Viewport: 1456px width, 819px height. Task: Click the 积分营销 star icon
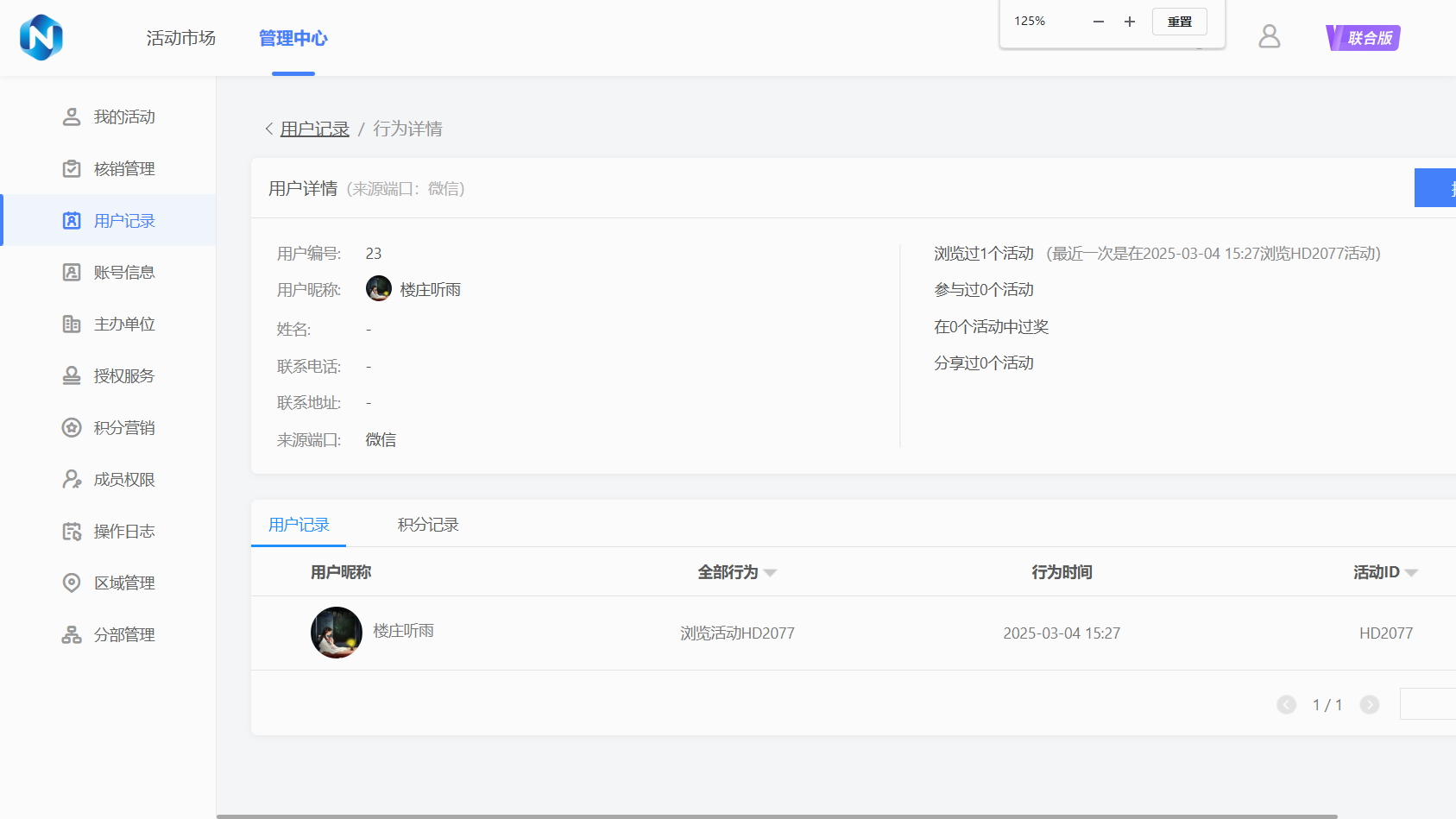(72, 427)
